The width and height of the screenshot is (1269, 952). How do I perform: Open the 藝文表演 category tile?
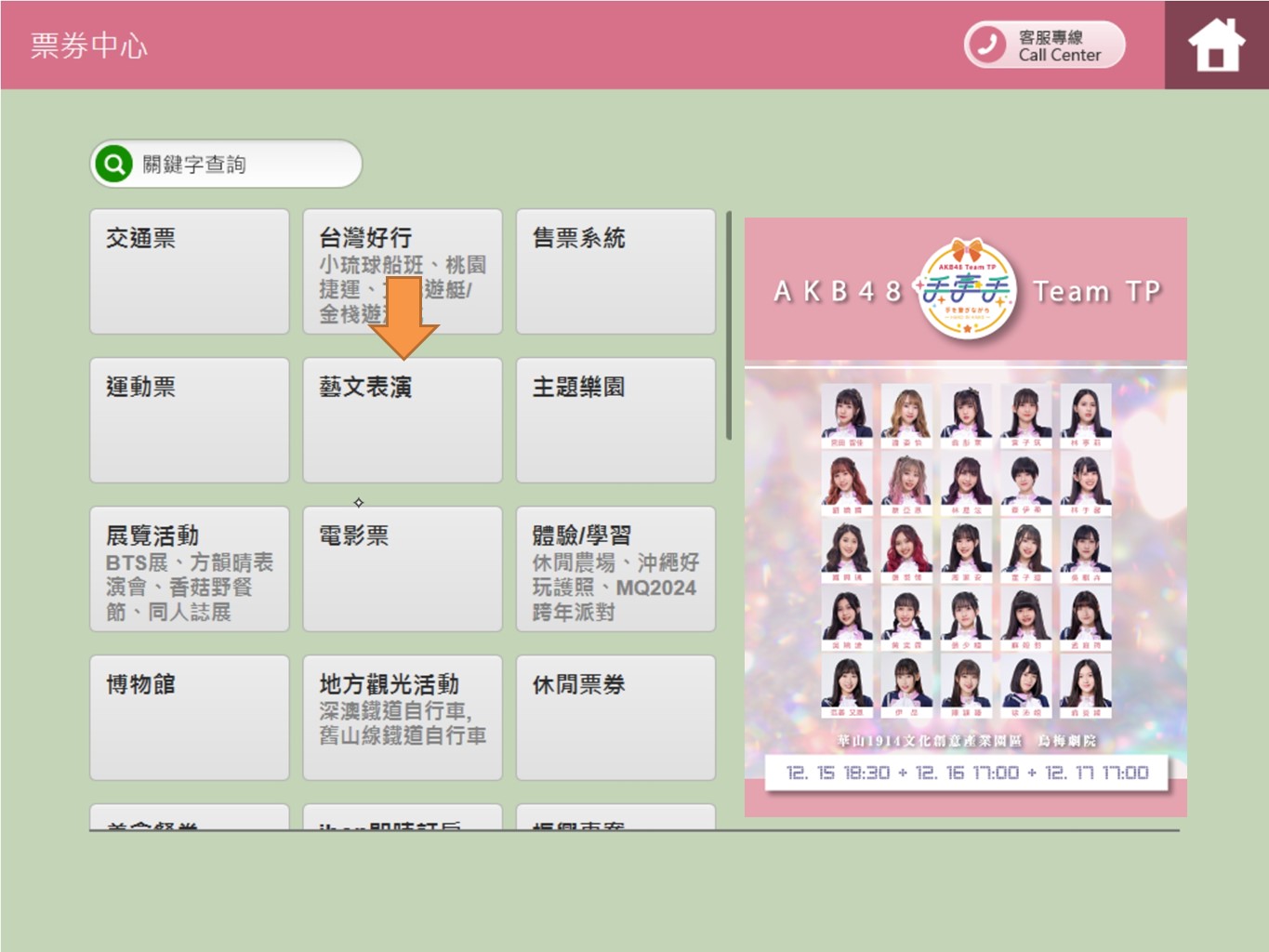coord(402,420)
